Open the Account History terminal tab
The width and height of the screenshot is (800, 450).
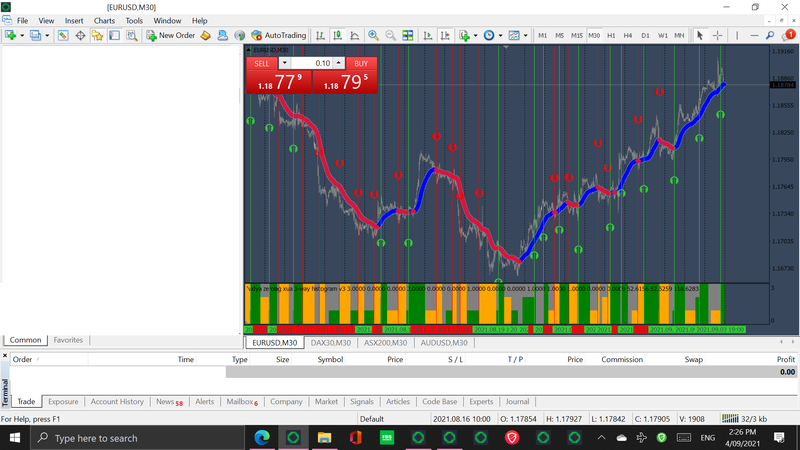[x=117, y=402]
